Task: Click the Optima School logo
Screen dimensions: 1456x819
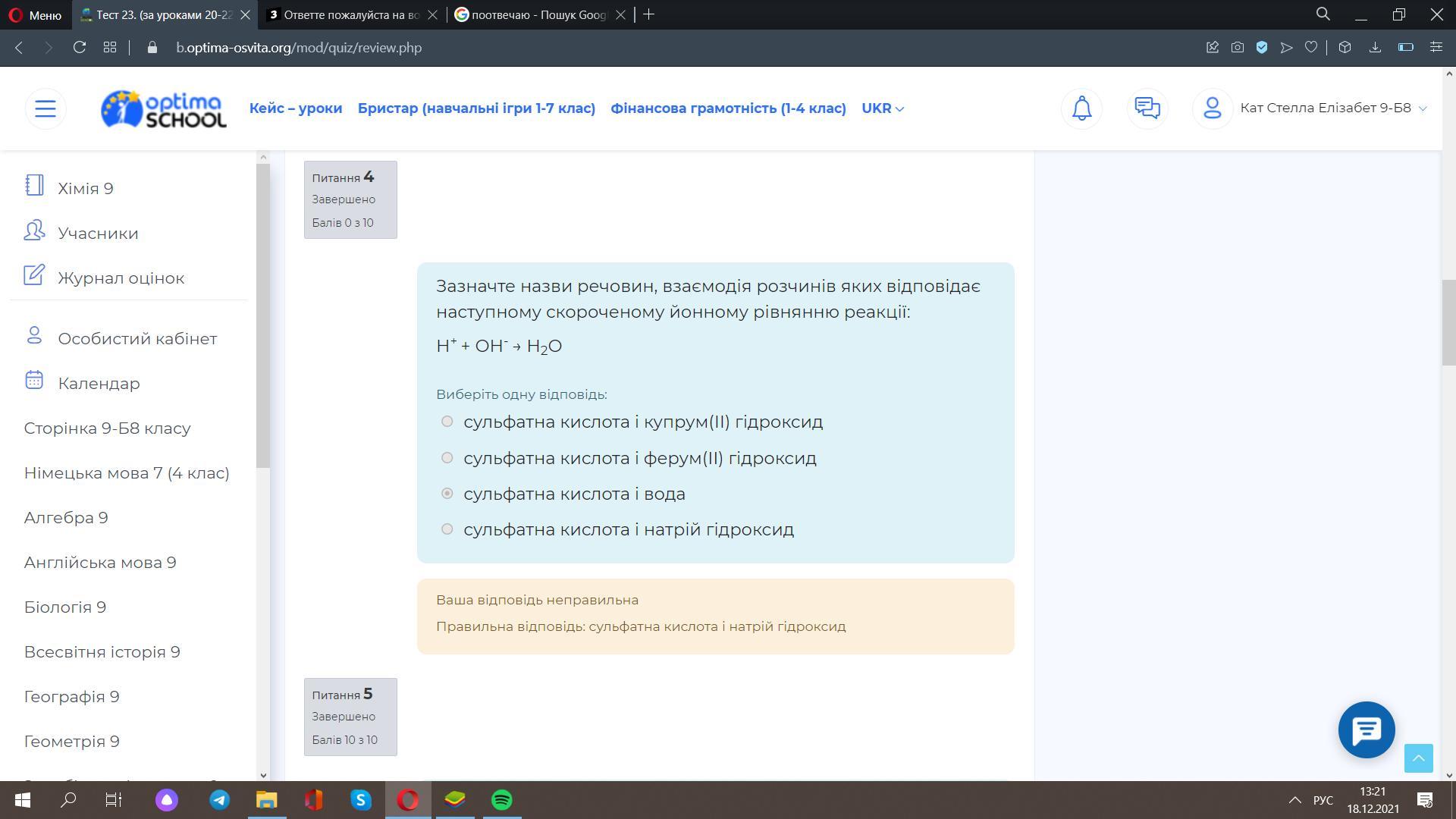Action: (164, 108)
